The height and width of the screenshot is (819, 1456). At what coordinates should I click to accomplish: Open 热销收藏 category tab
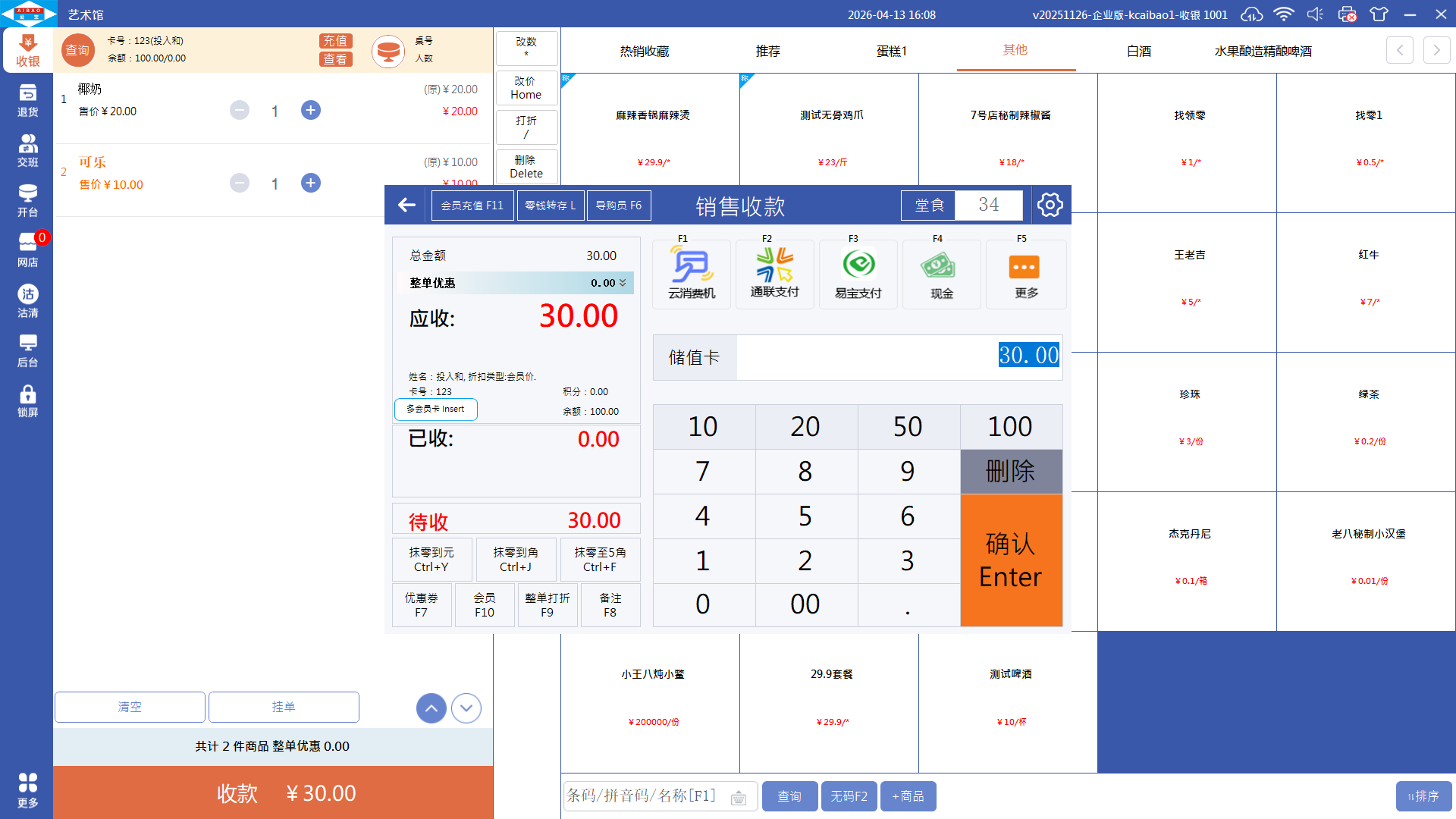[644, 51]
